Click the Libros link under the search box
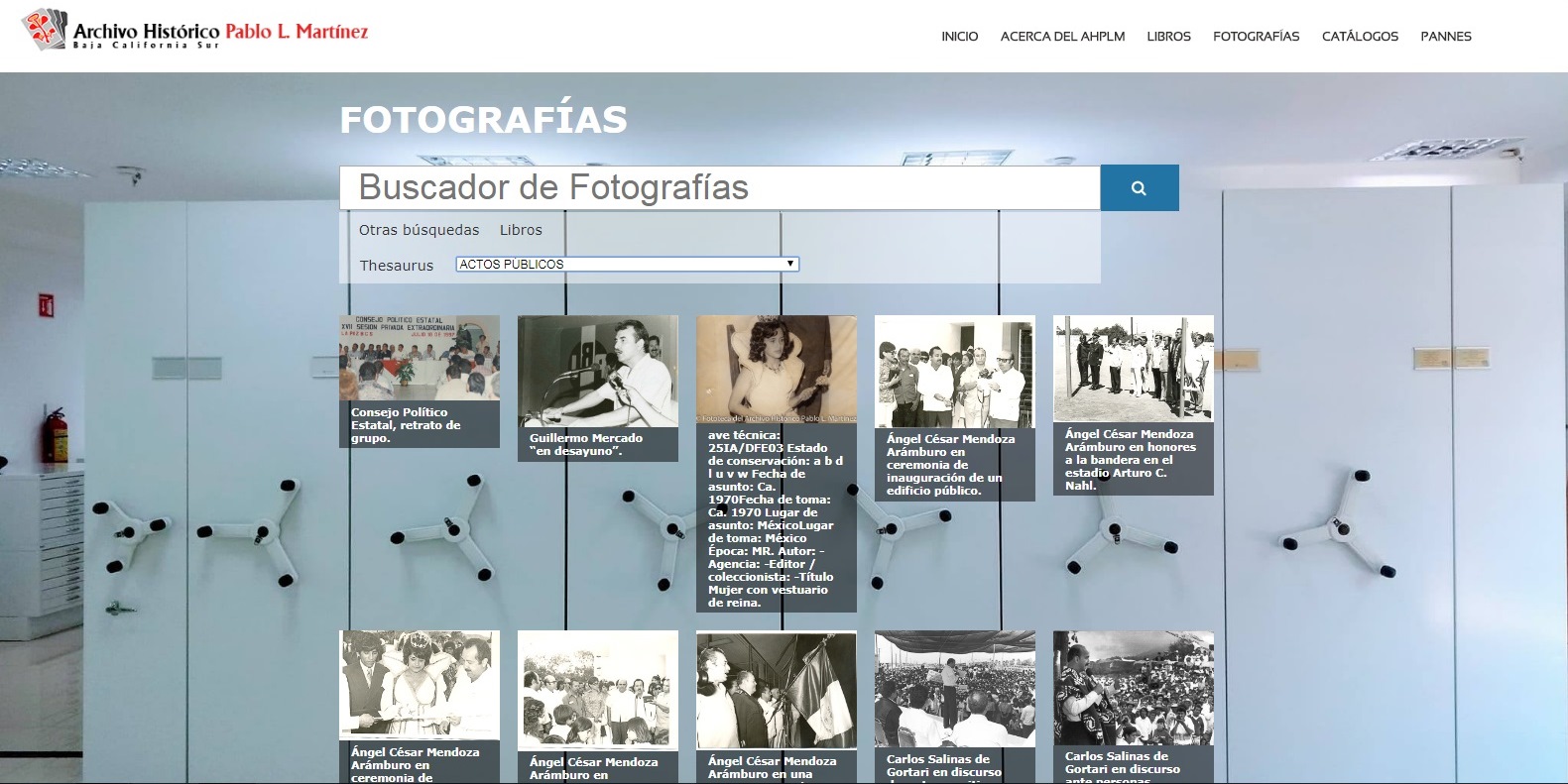This screenshot has height=784, width=1568. (521, 230)
